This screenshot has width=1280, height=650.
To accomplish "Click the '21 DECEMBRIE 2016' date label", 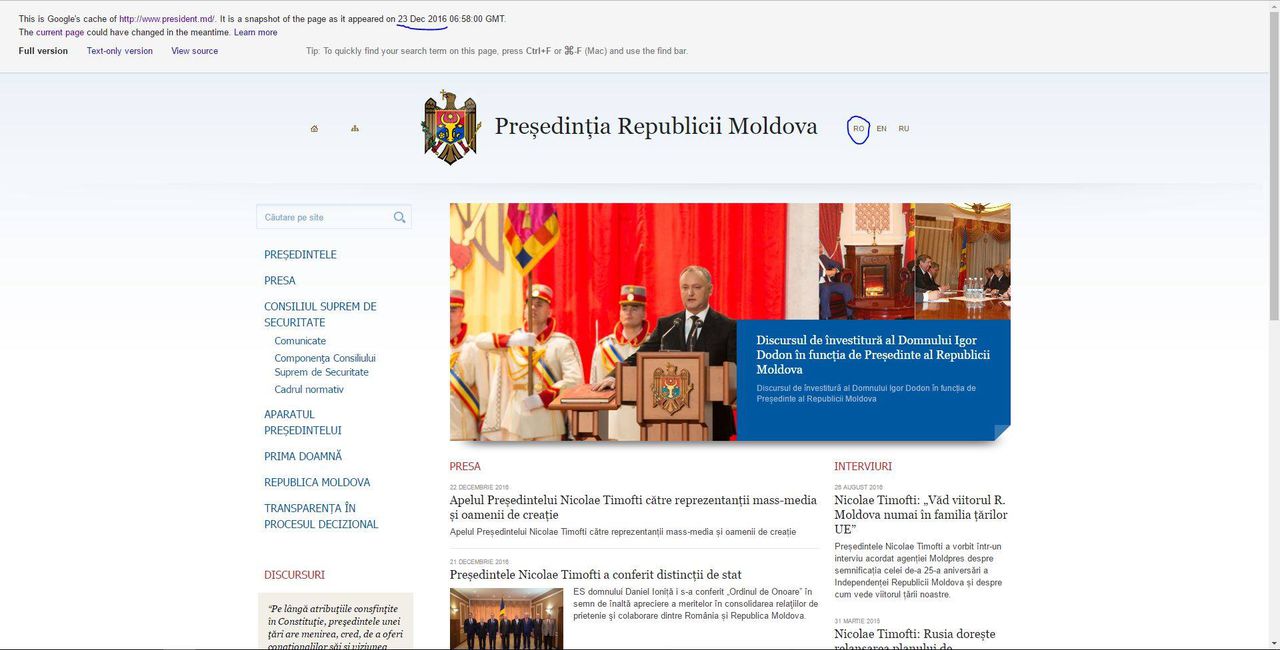I will point(479,562).
